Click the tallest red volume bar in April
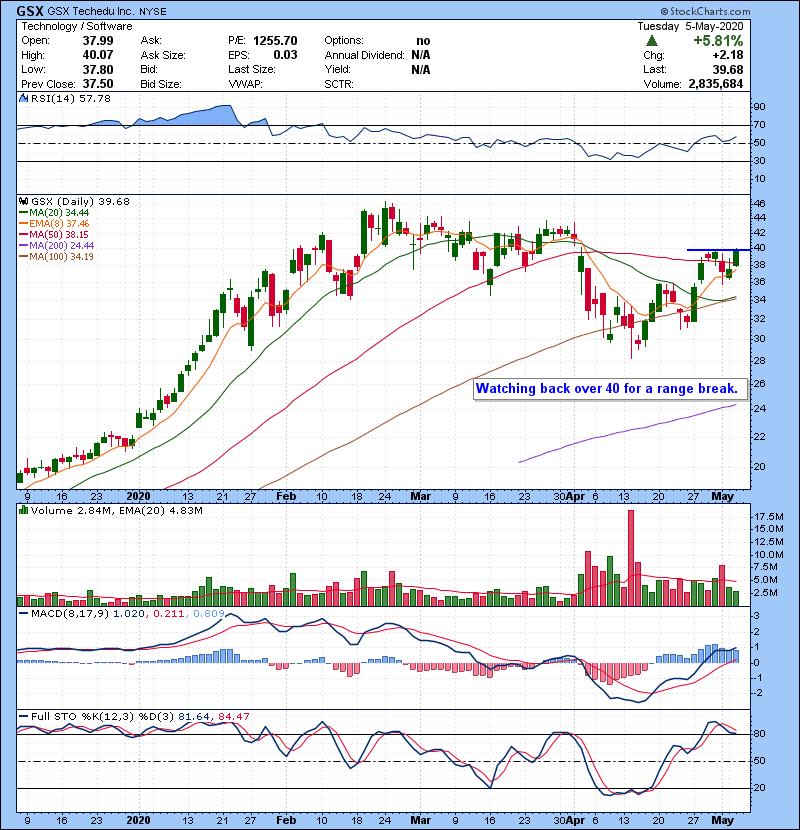 [x=631, y=558]
